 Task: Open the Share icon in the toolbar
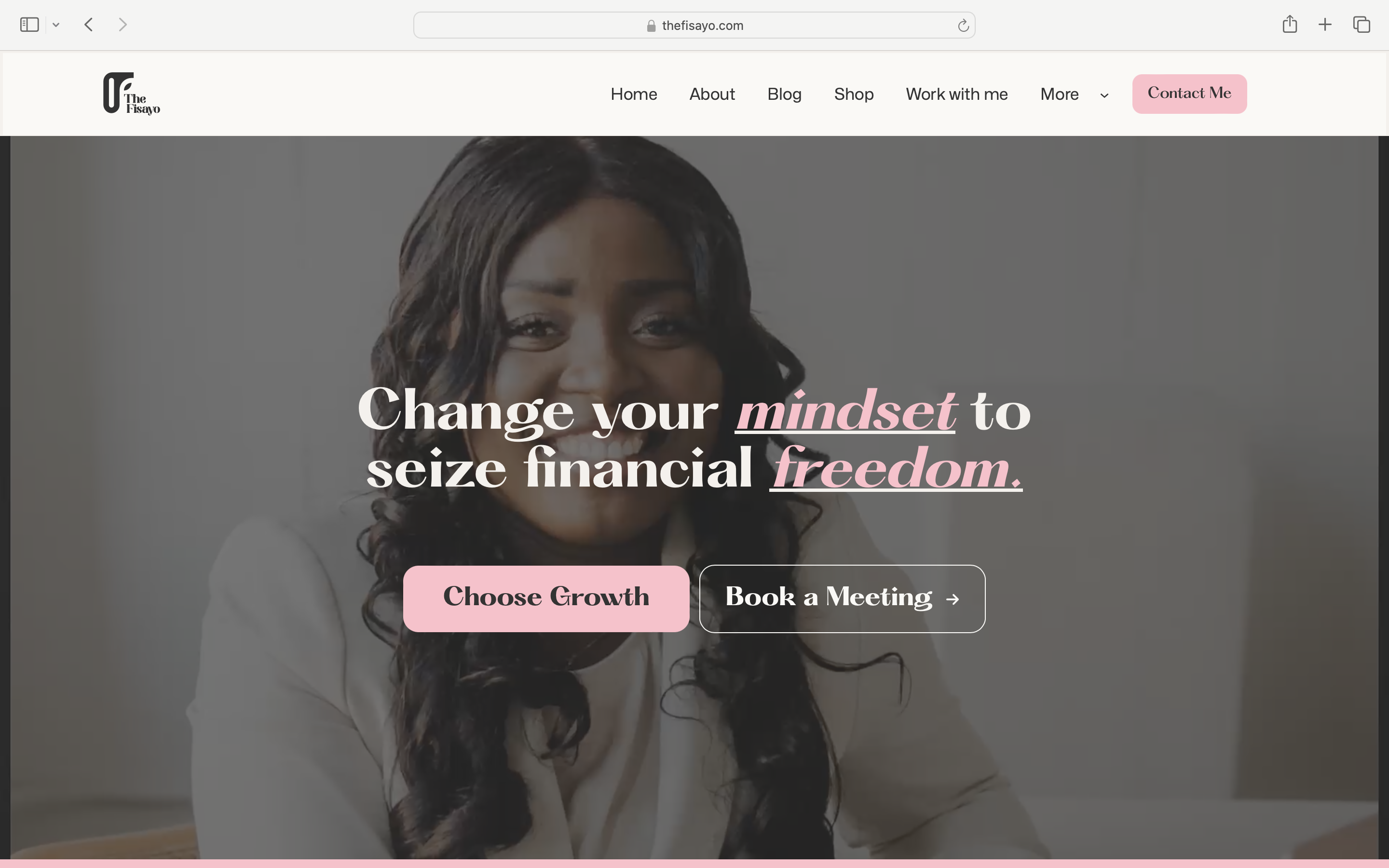coord(1290,24)
